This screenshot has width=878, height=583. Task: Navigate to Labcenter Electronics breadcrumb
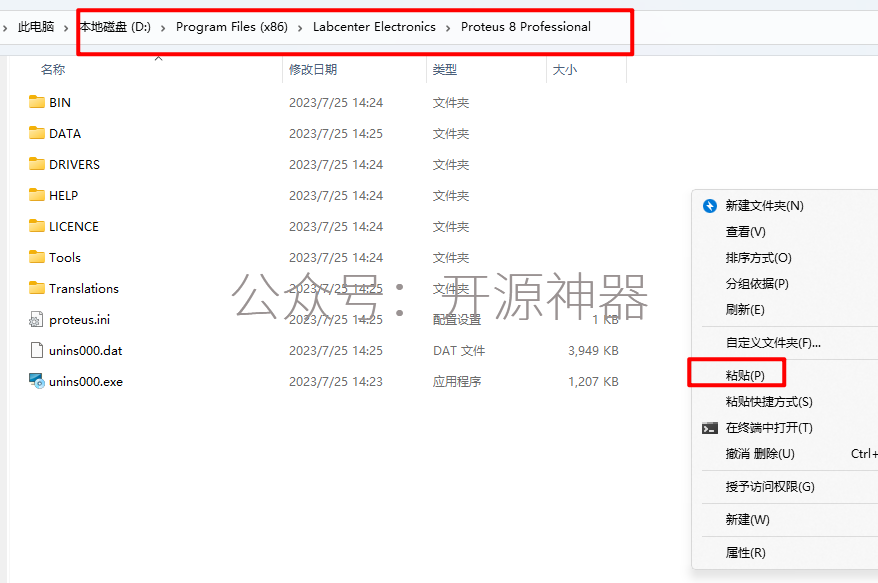pyautogui.click(x=374, y=27)
